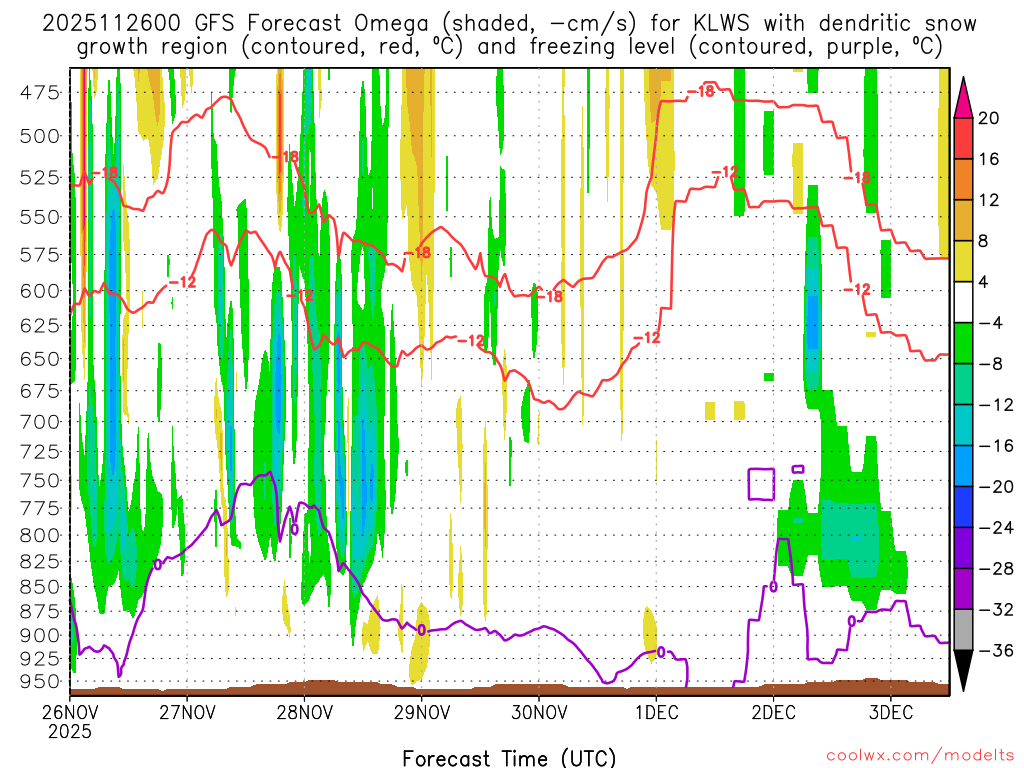Click the orange 12 to 16 colorbar segment
Image resolution: width=1024 pixels, height=768 pixels.
[963, 180]
